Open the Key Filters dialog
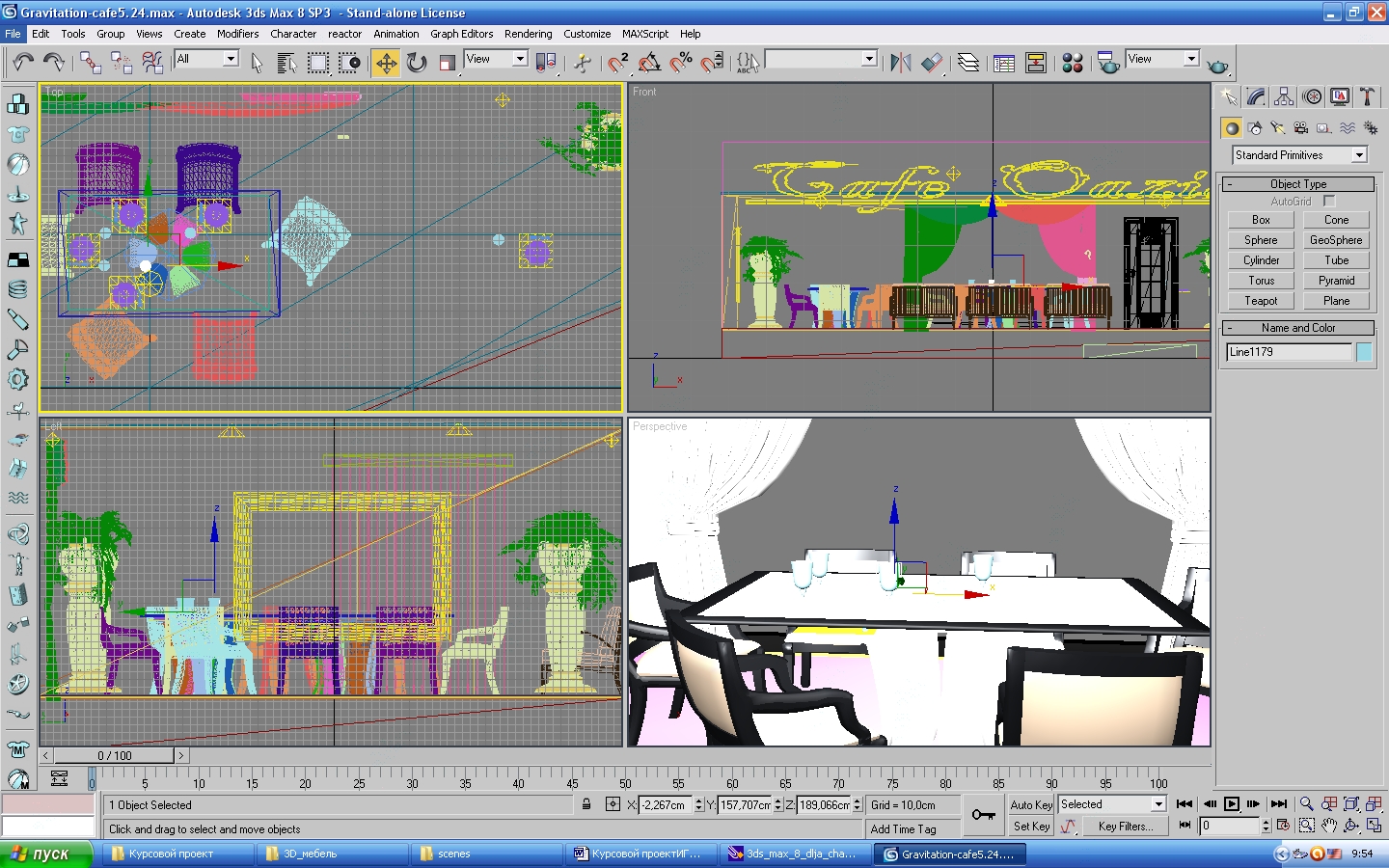 coord(1126,827)
